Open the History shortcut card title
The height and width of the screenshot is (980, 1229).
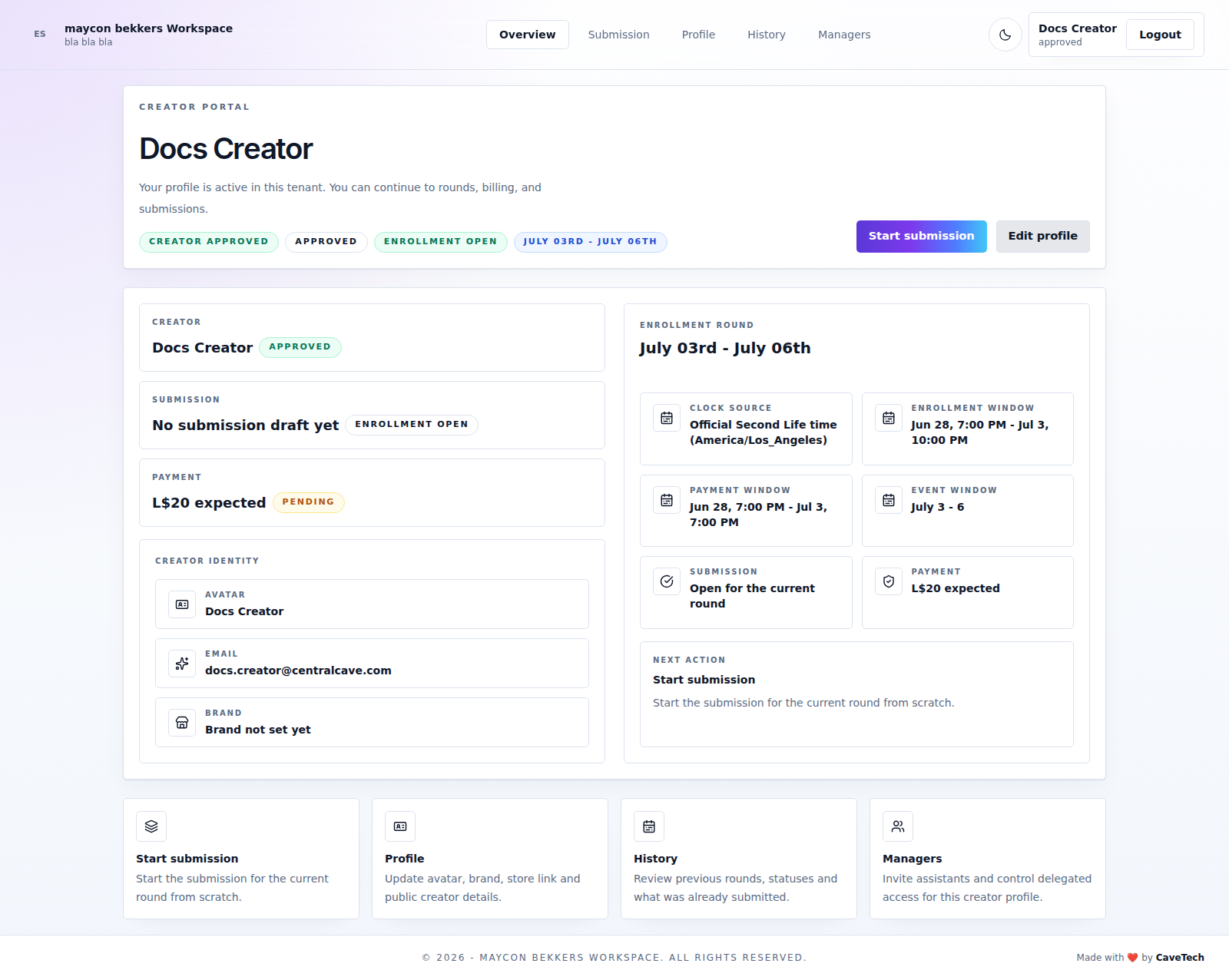(655, 859)
